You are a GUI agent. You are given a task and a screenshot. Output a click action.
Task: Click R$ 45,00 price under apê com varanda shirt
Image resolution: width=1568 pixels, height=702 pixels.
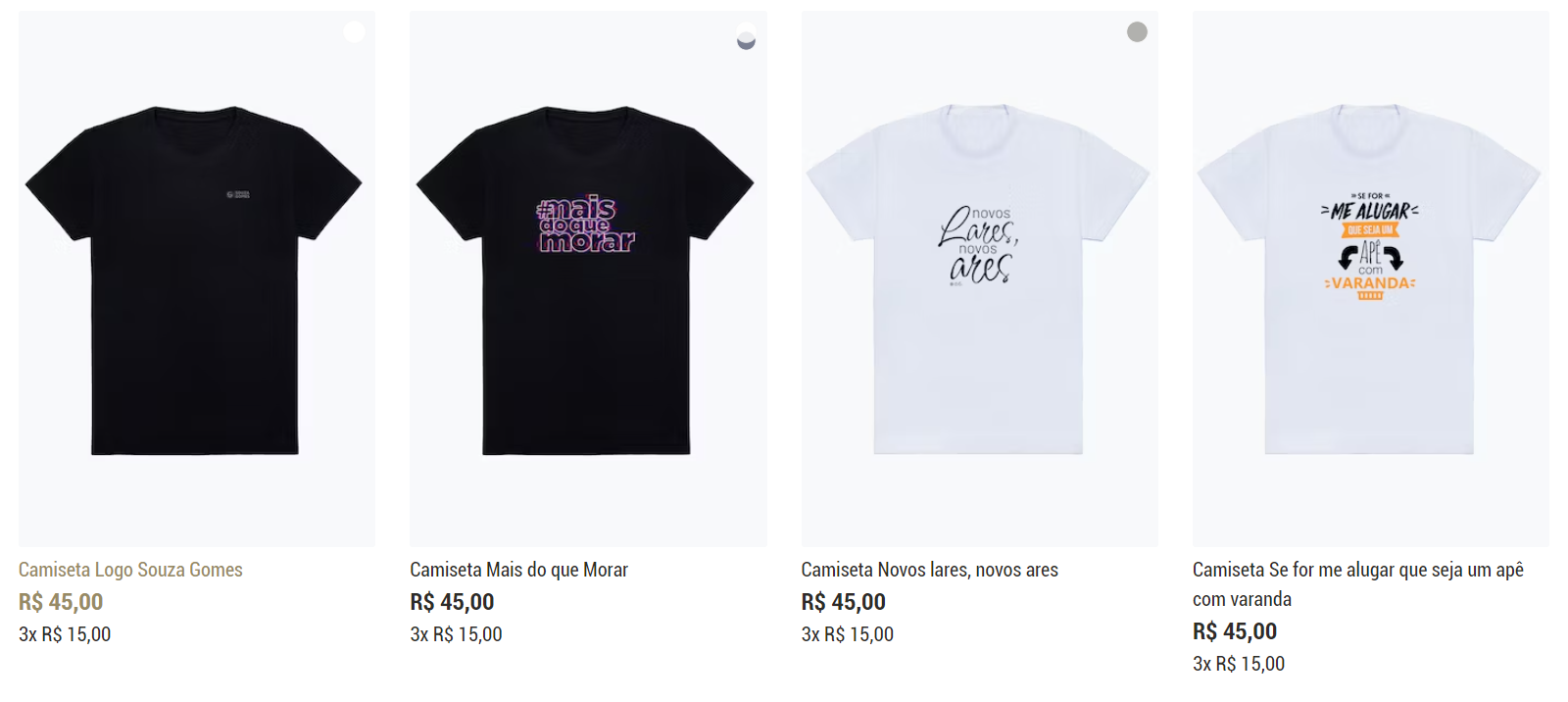point(1234,631)
